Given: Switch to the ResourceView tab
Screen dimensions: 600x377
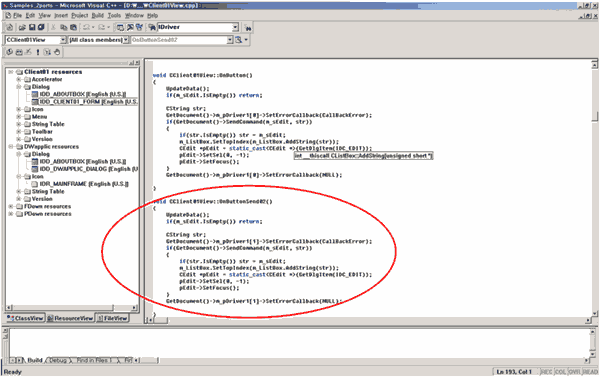Looking at the screenshot, I should pos(70,318).
